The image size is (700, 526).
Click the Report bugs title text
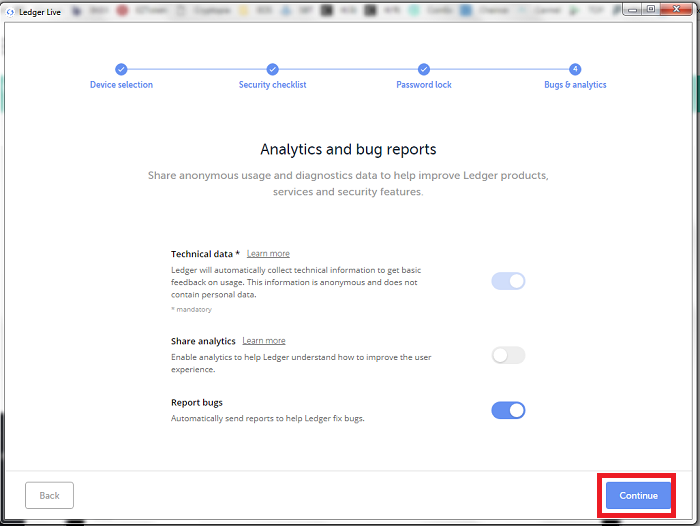[x=196, y=403]
